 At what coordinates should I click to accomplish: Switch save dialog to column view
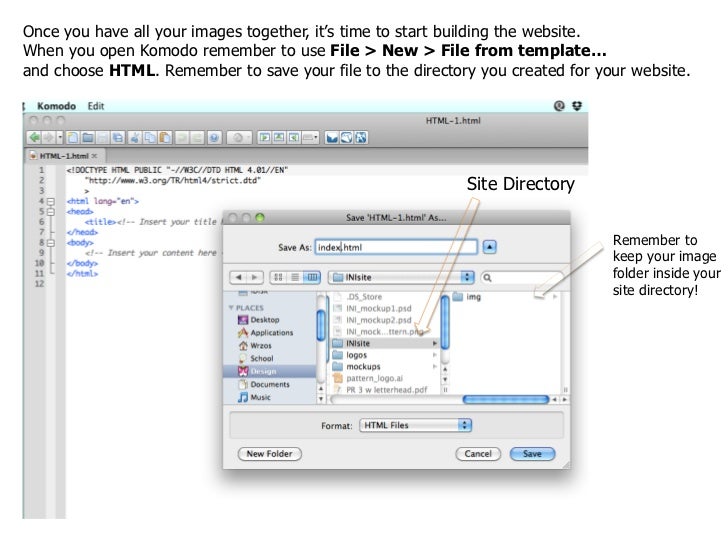pos(312,277)
